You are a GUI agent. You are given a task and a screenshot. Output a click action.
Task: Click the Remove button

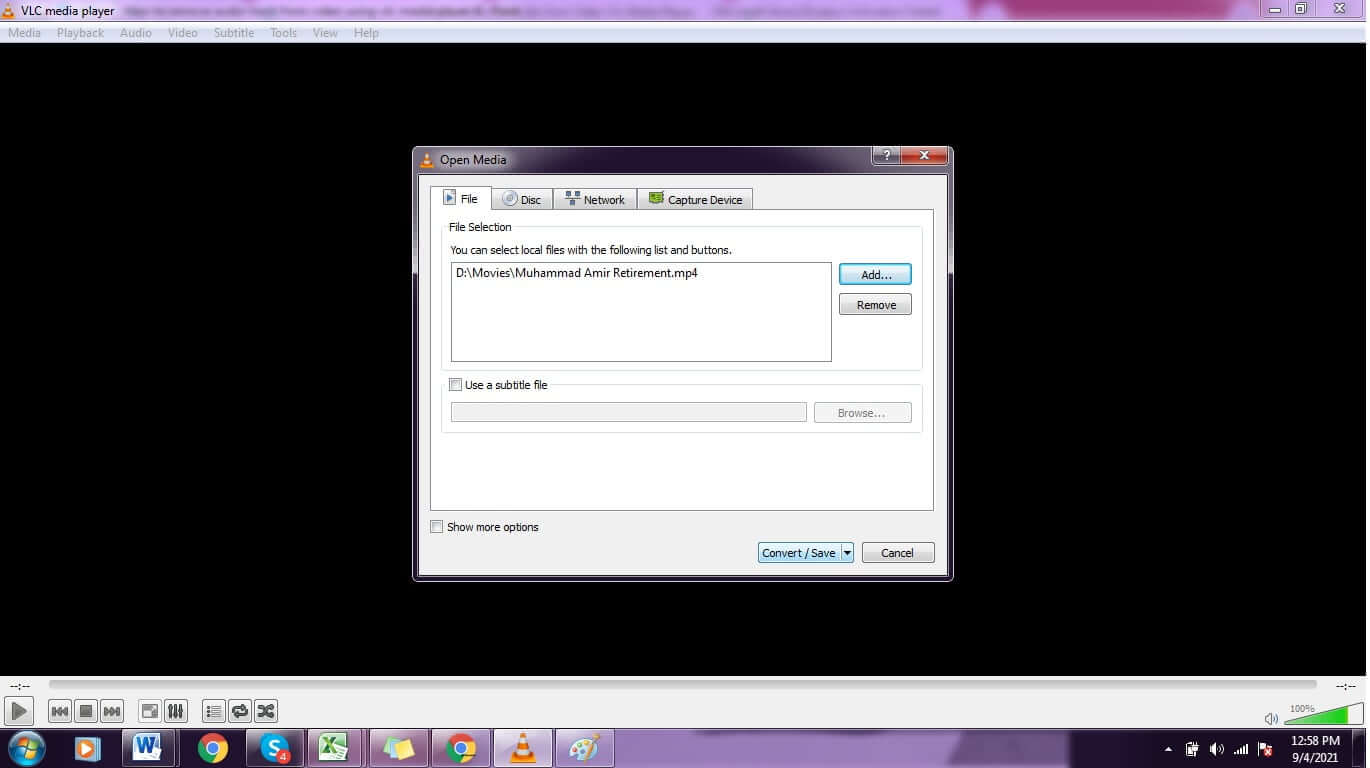[x=876, y=305]
